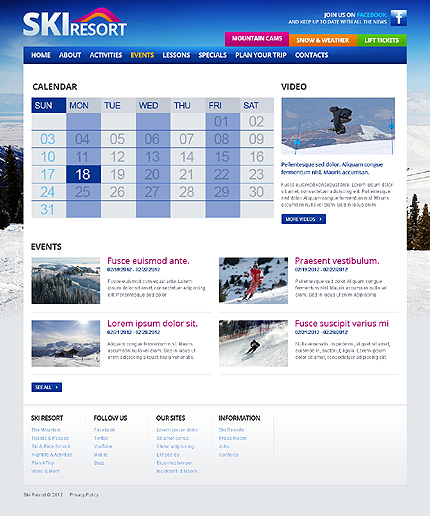Image resolution: width=430 pixels, height=516 pixels.
Task: Open the Facebook link under Follow Us
Action: pyautogui.click(x=104, y=430)
